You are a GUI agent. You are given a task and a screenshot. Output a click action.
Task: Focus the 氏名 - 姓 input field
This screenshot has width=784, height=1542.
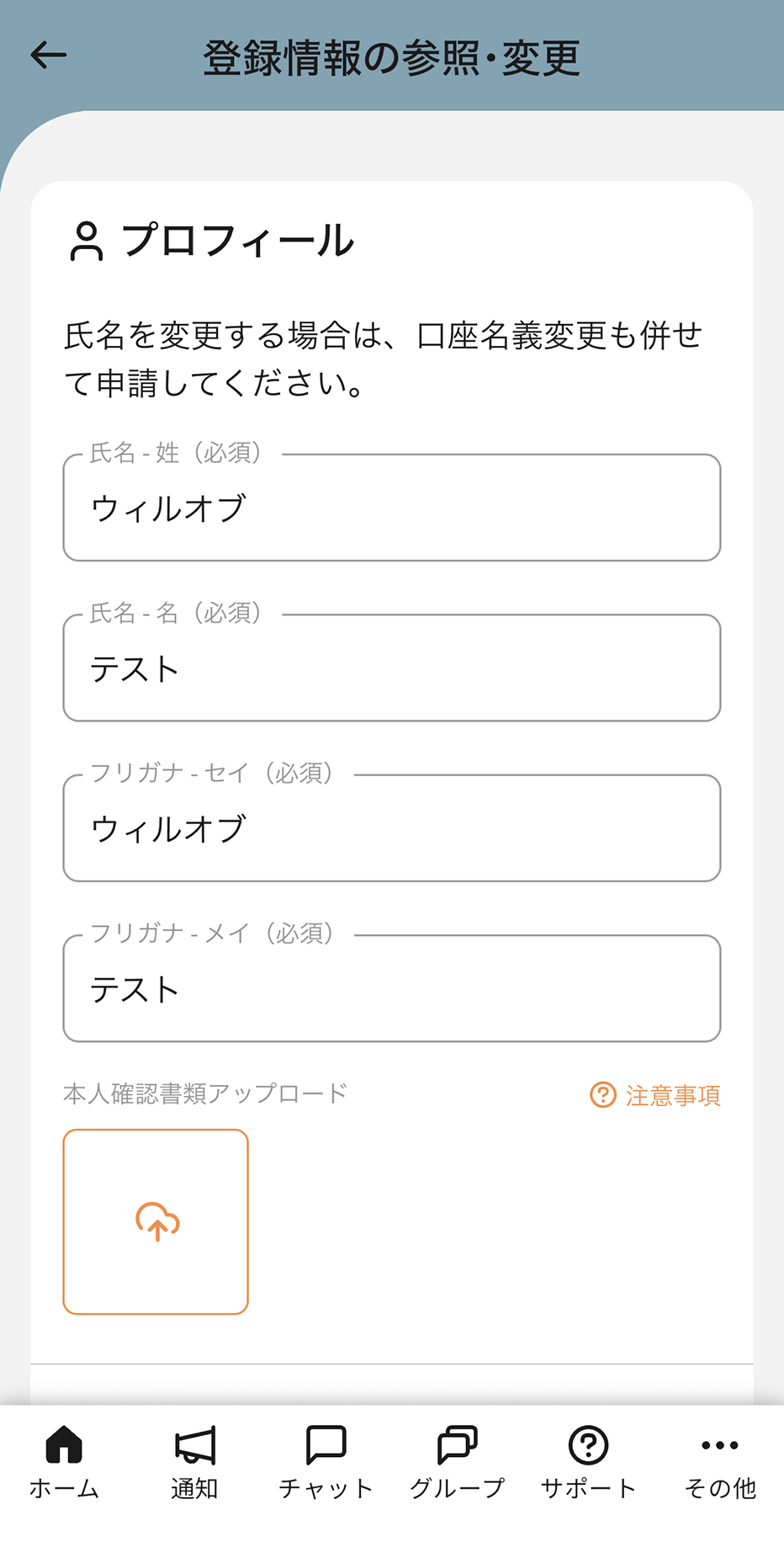[x=392, y=508]
